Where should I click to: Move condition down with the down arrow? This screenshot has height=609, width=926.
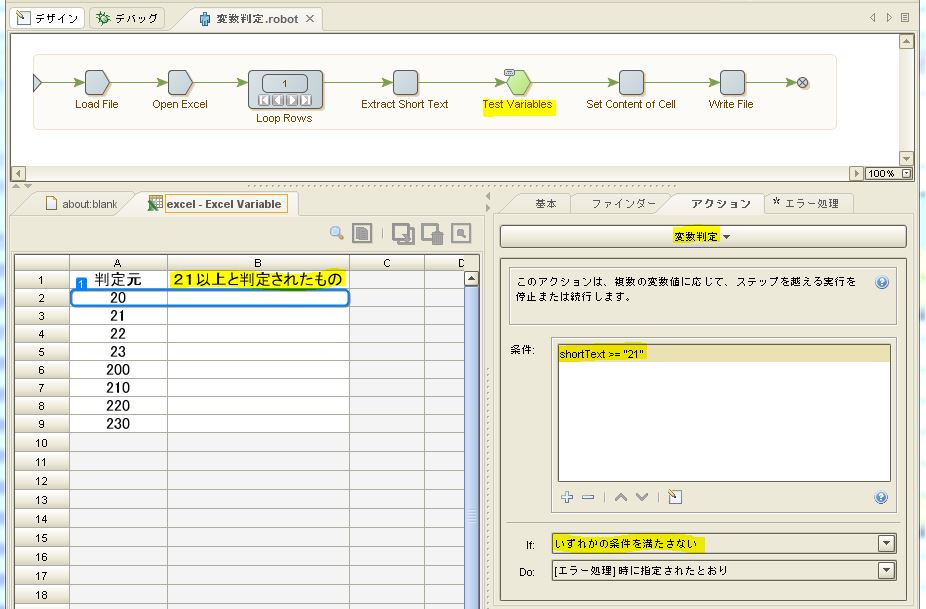642,497
